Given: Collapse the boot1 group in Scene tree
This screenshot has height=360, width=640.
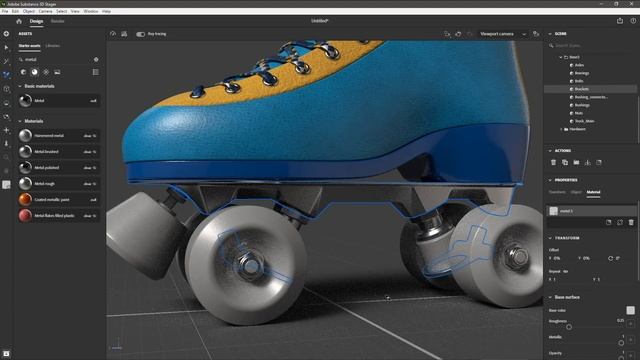Looking at the screenshot, I should pos(561,57).
